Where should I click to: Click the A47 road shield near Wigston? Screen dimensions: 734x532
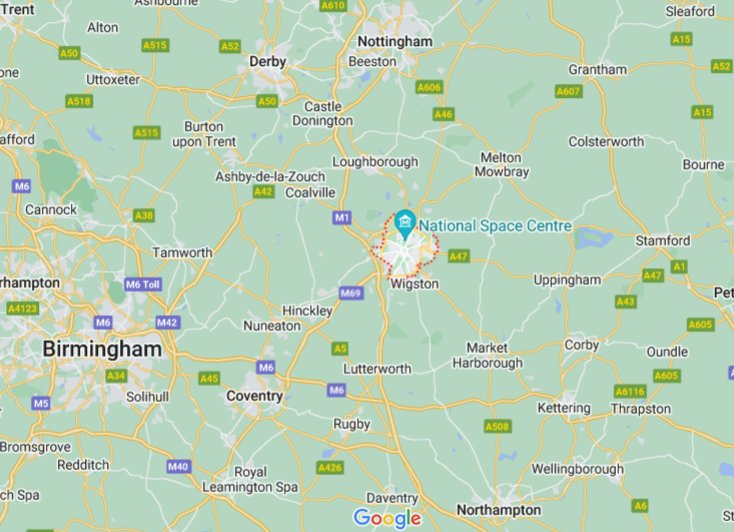click(458, 256)
